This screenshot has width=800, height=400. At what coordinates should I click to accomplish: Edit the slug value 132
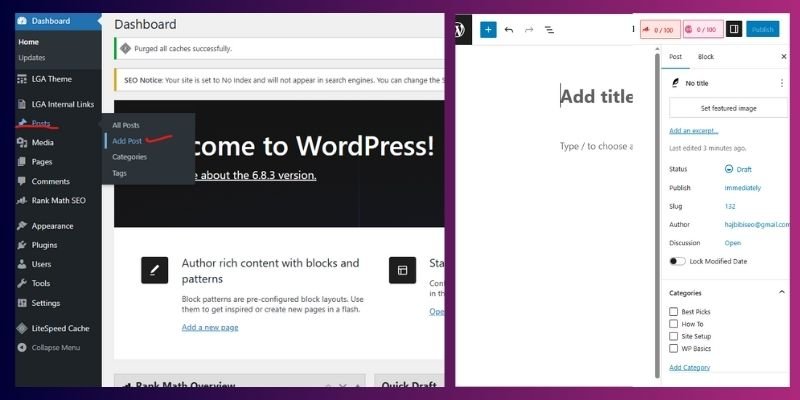point(730,206)
